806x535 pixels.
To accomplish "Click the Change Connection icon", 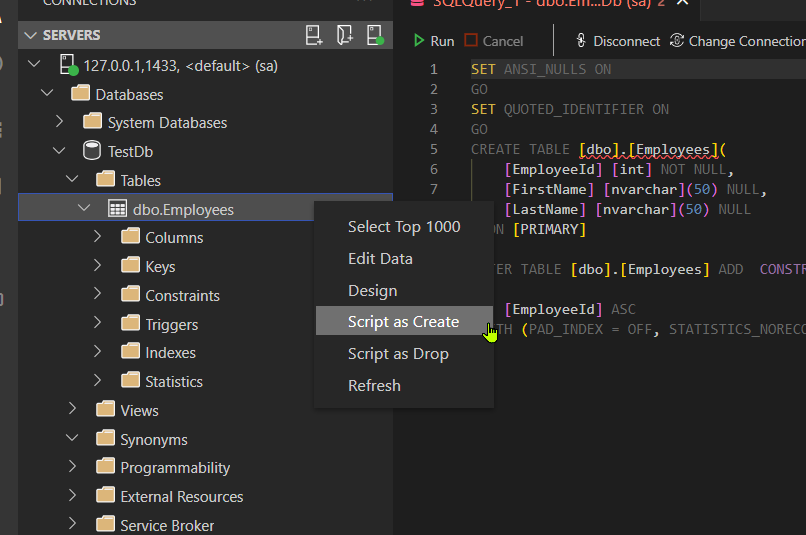I will click(677, 40).
